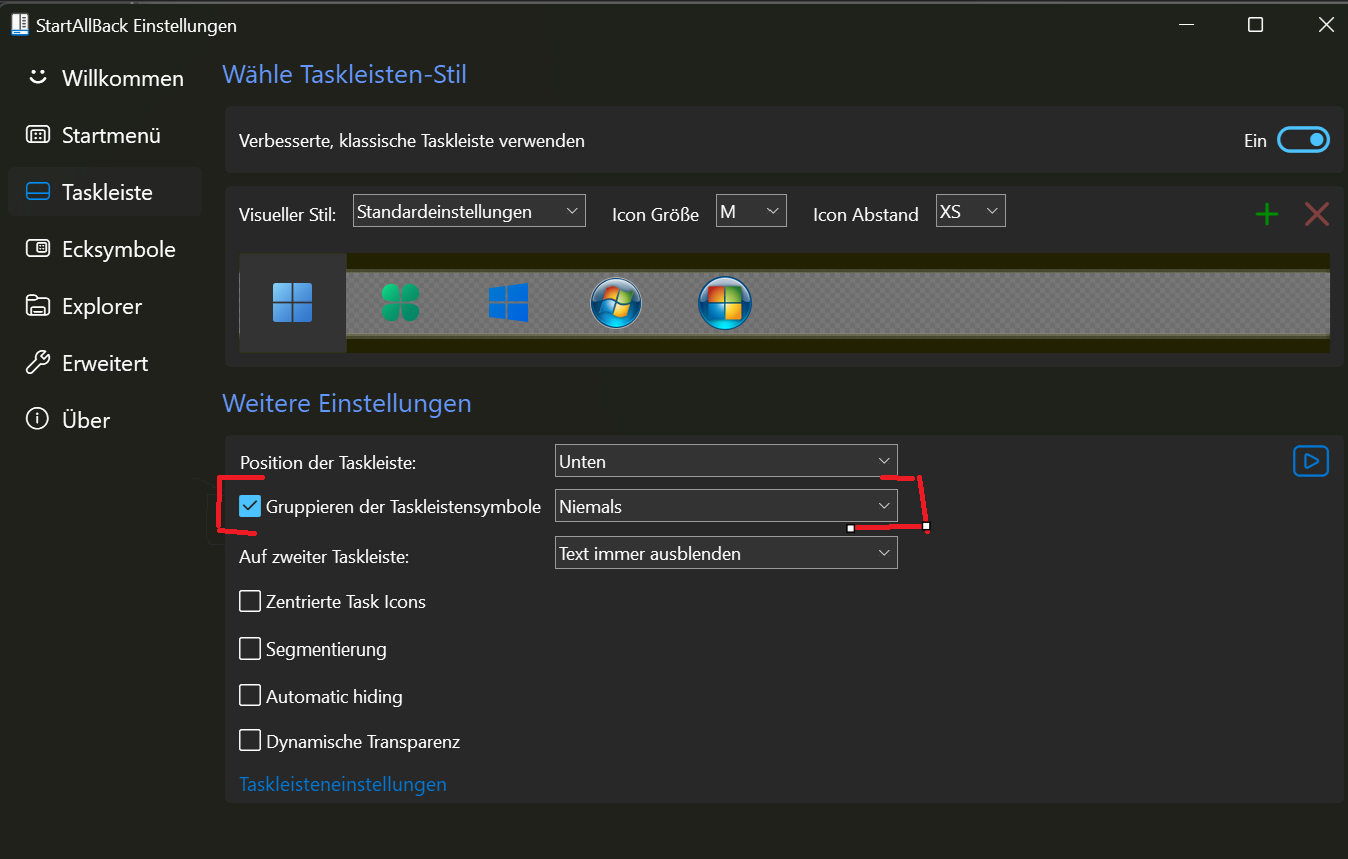Click the smiley icon beside Willkommen

pyautogui.click(x=37, y=77)
